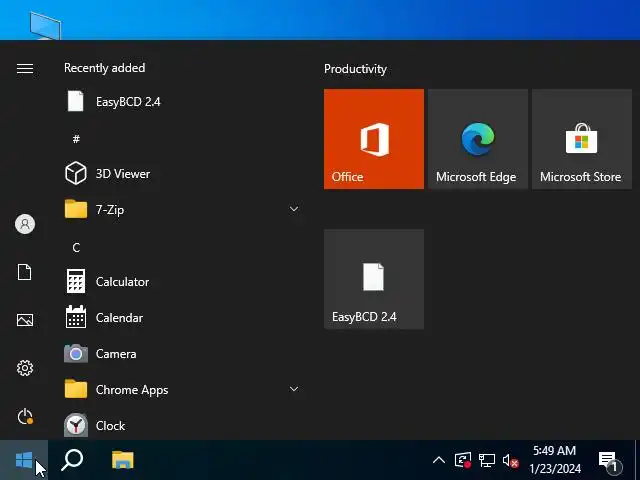Open the Calendar app
The image size is (640, 480).
point(181,318)
